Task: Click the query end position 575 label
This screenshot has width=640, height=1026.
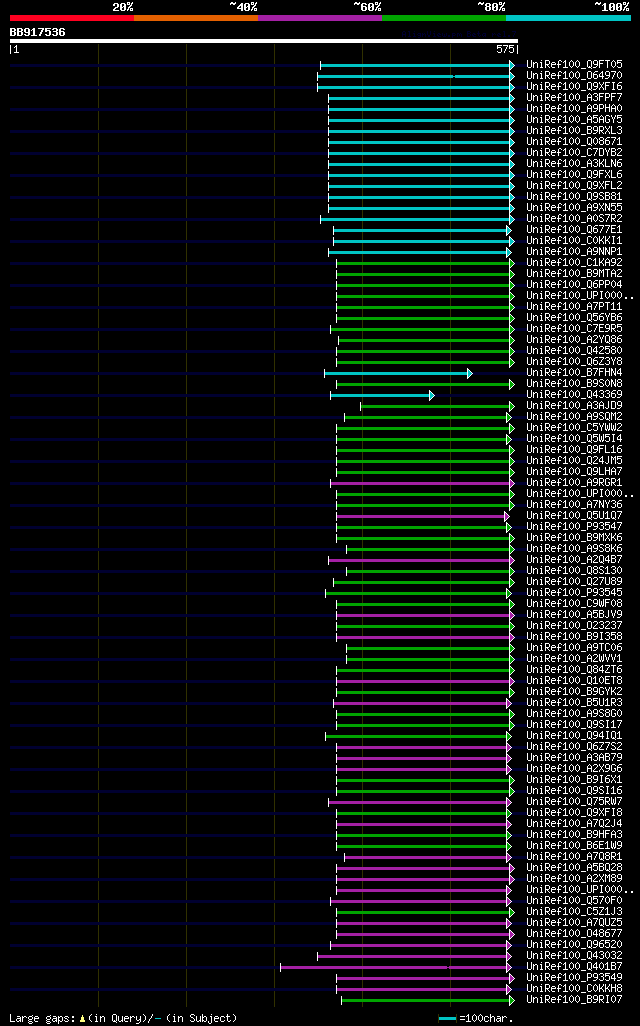Action: pos(505,50)
